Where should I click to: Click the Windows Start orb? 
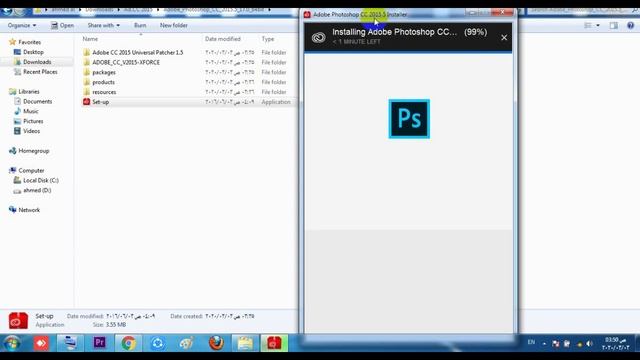click(11, 343)
